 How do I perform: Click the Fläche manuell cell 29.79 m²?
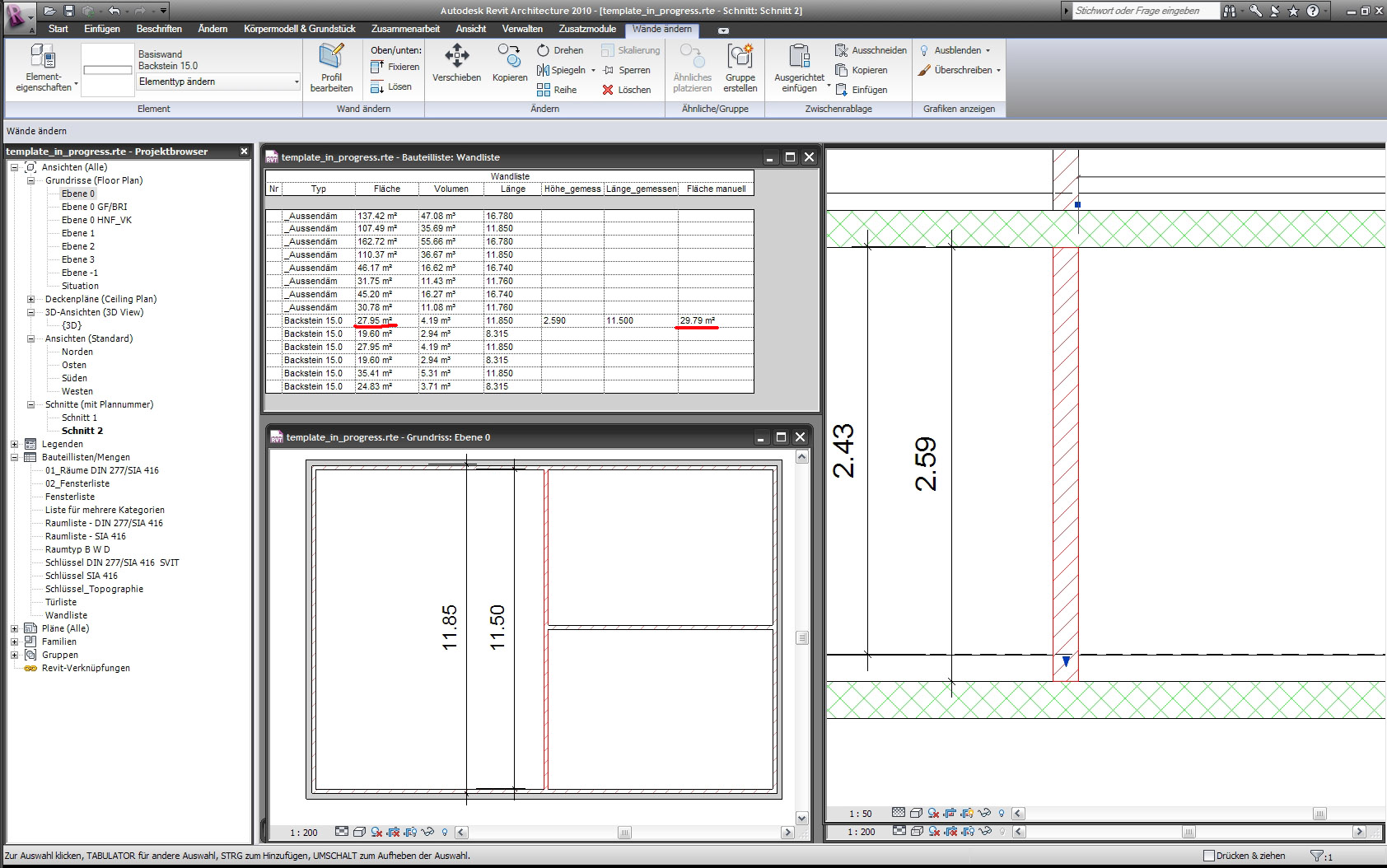[x=716, y=320]
